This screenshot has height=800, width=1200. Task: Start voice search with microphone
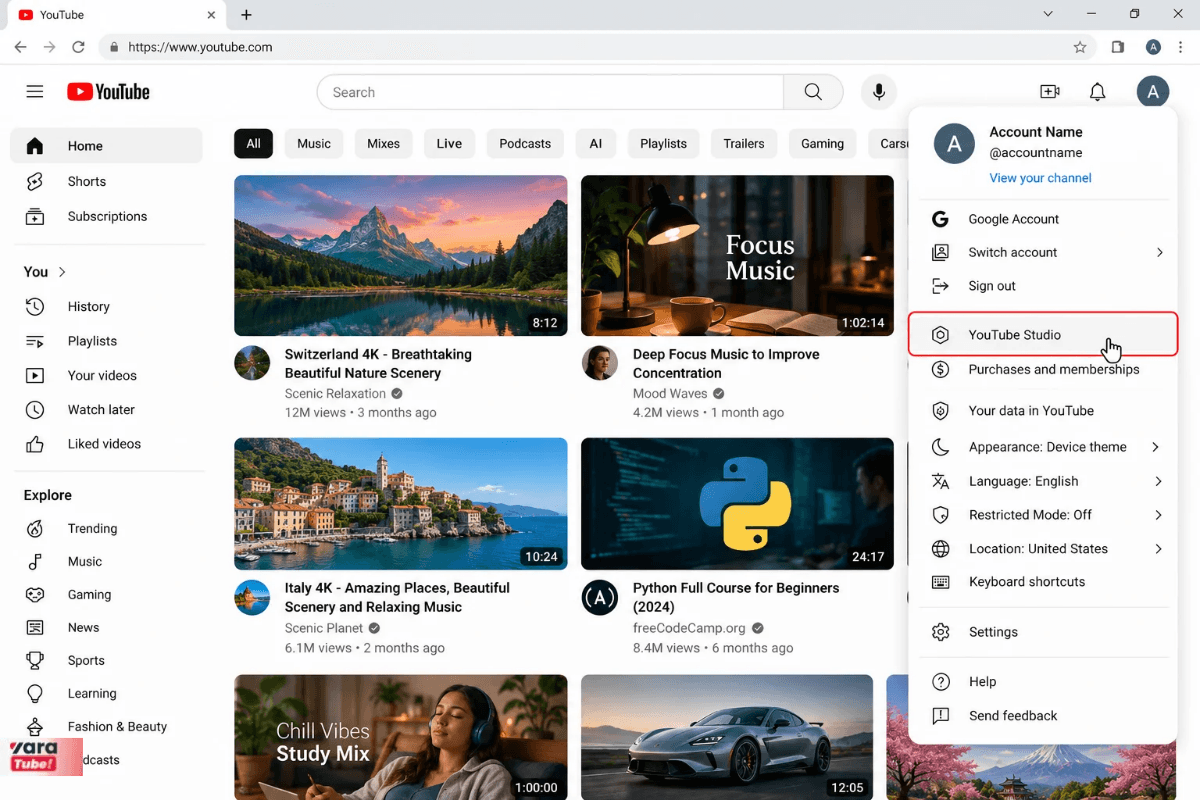pyautogui.click(x=879, y=92)
